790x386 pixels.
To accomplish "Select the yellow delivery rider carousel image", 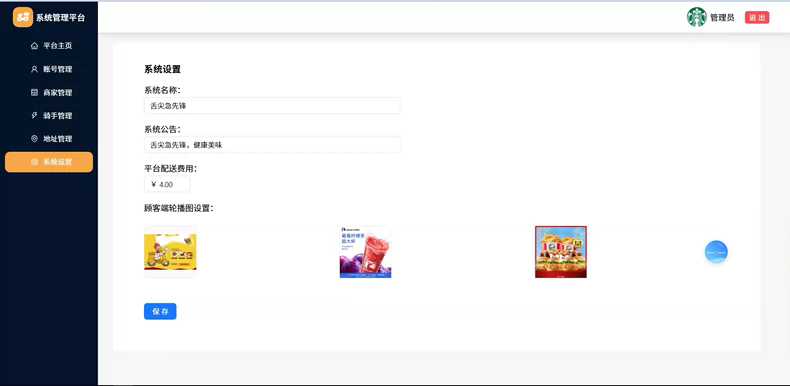I will (170, 251).
